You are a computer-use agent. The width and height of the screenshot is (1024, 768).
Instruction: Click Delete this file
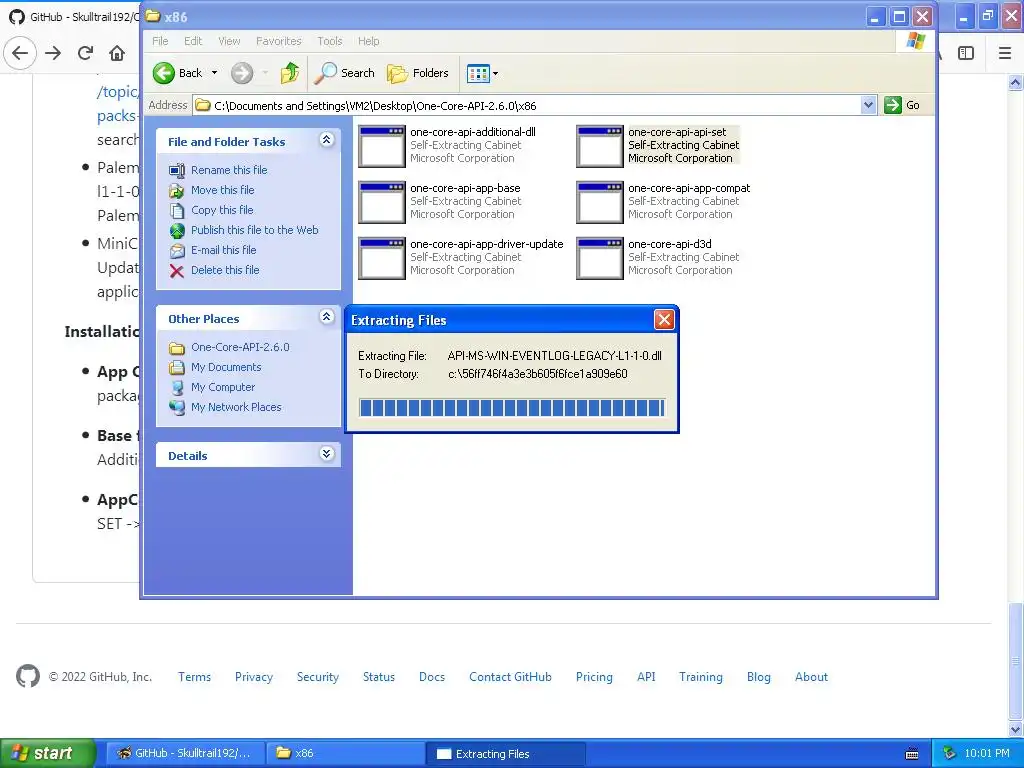tap(225, 270)
